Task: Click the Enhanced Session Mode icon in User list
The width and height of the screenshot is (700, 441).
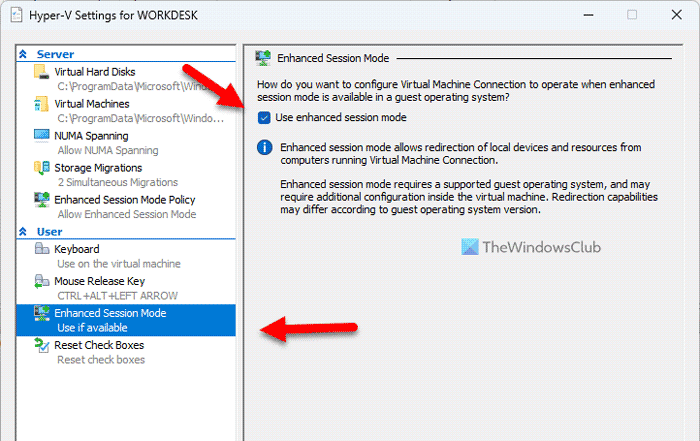Action: [42, 313]
